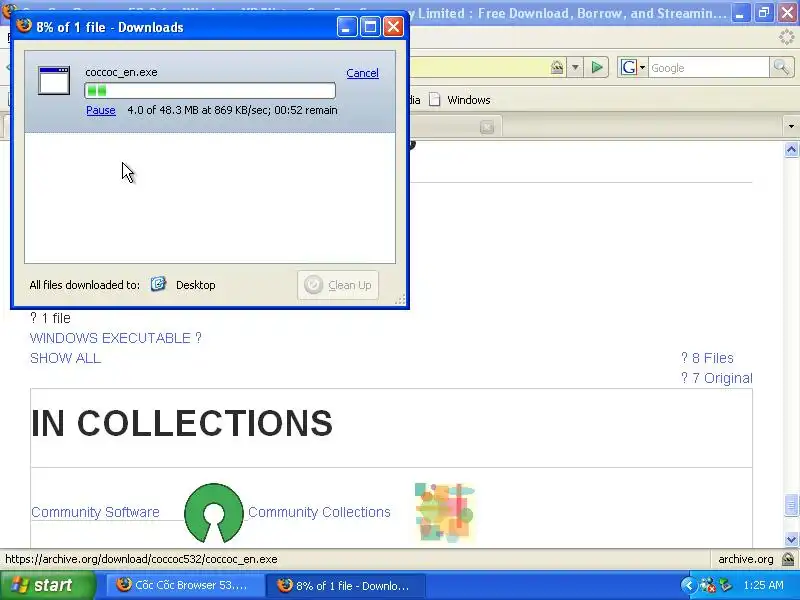Click the SHOW ALL link
Screen dimensions: 800x600
tap(65, 358)
